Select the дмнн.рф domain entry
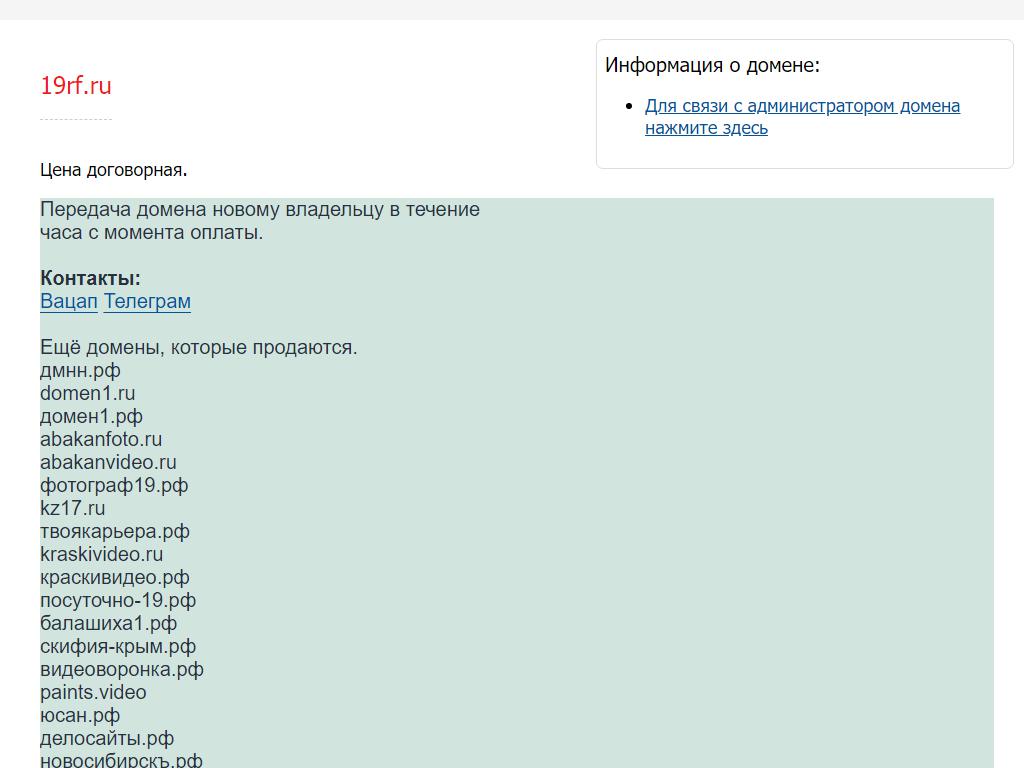 80,370
